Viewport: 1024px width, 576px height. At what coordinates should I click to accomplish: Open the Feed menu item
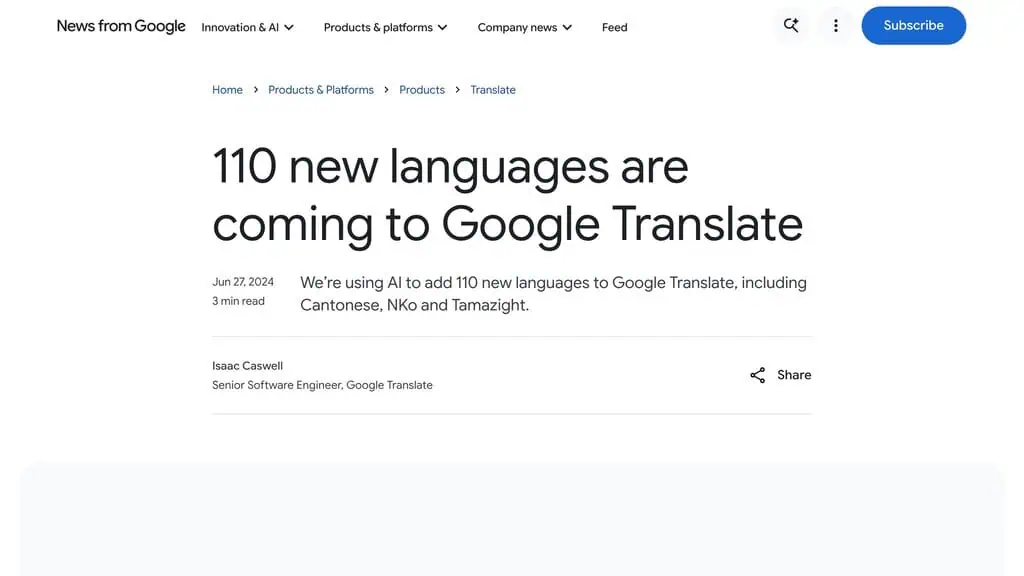coord(615,27)
